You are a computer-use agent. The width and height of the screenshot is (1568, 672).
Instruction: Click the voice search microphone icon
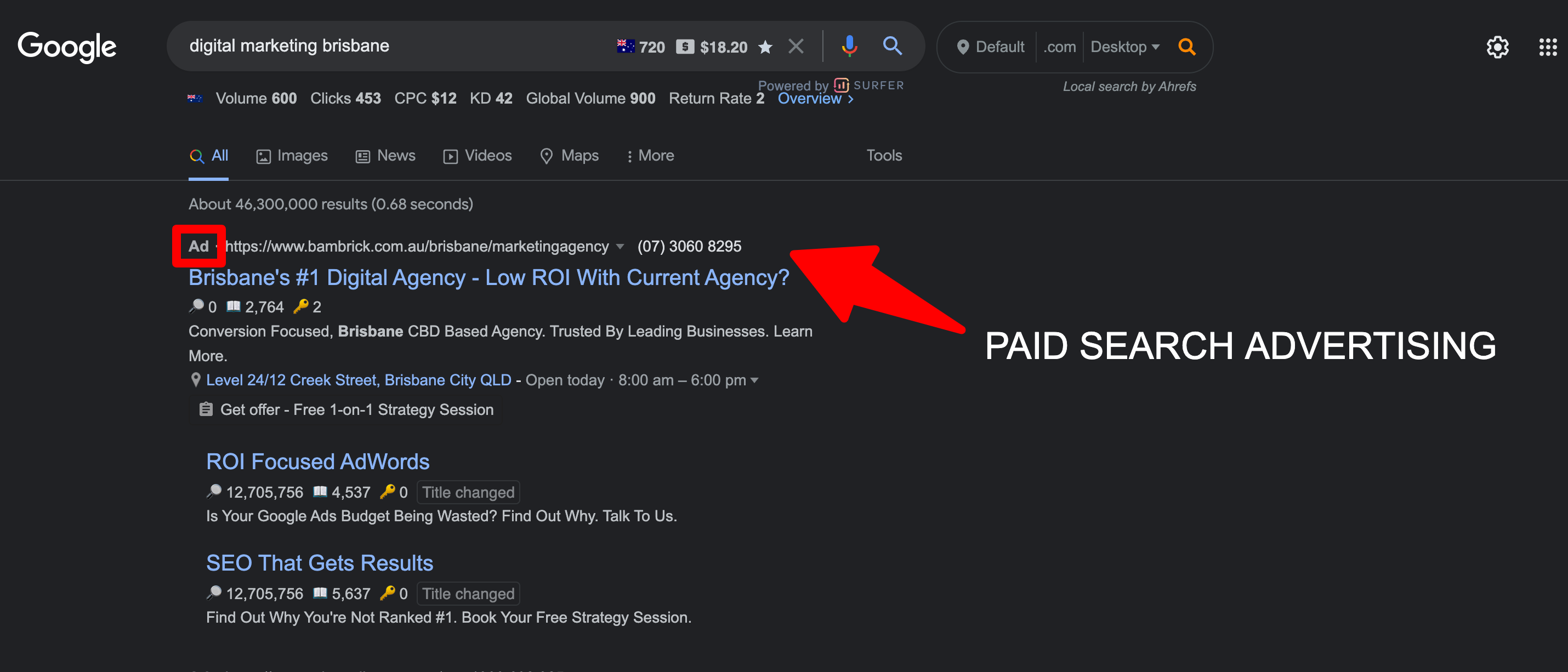849,46
